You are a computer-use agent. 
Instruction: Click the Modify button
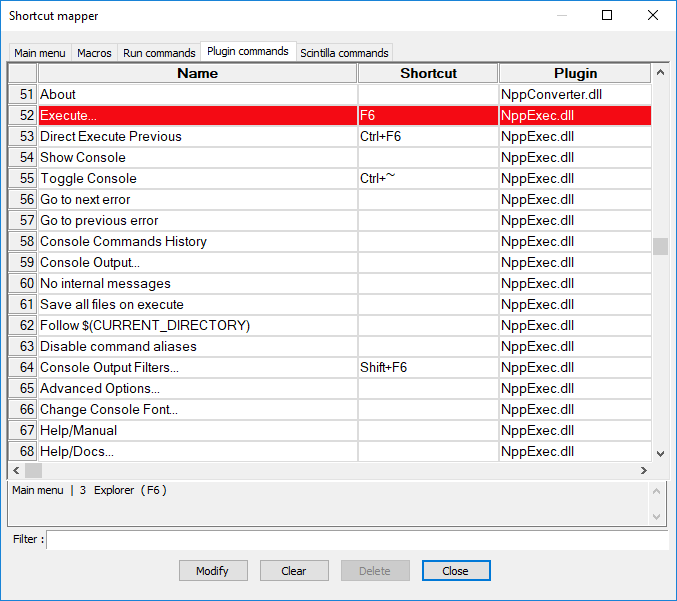click(x=213, y=570)
